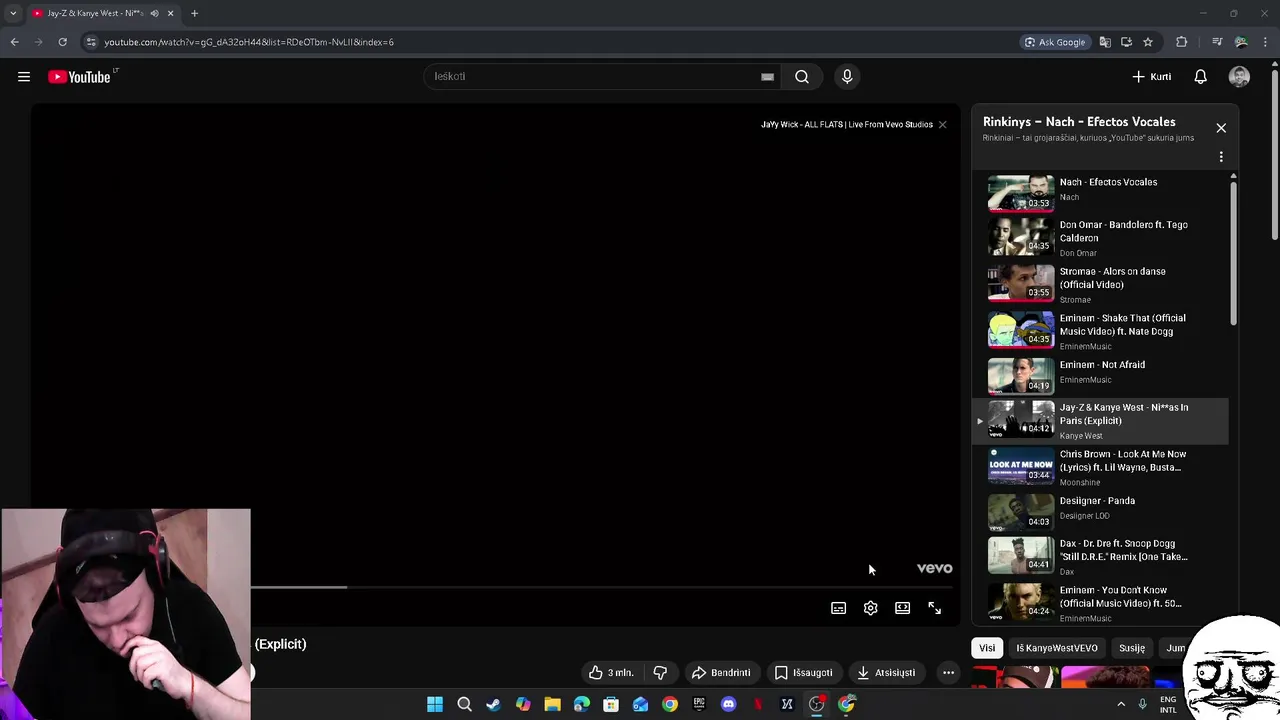The image size is (1280, 720).
Task: Show hidden system tray icons
Action: [1120, 704]
